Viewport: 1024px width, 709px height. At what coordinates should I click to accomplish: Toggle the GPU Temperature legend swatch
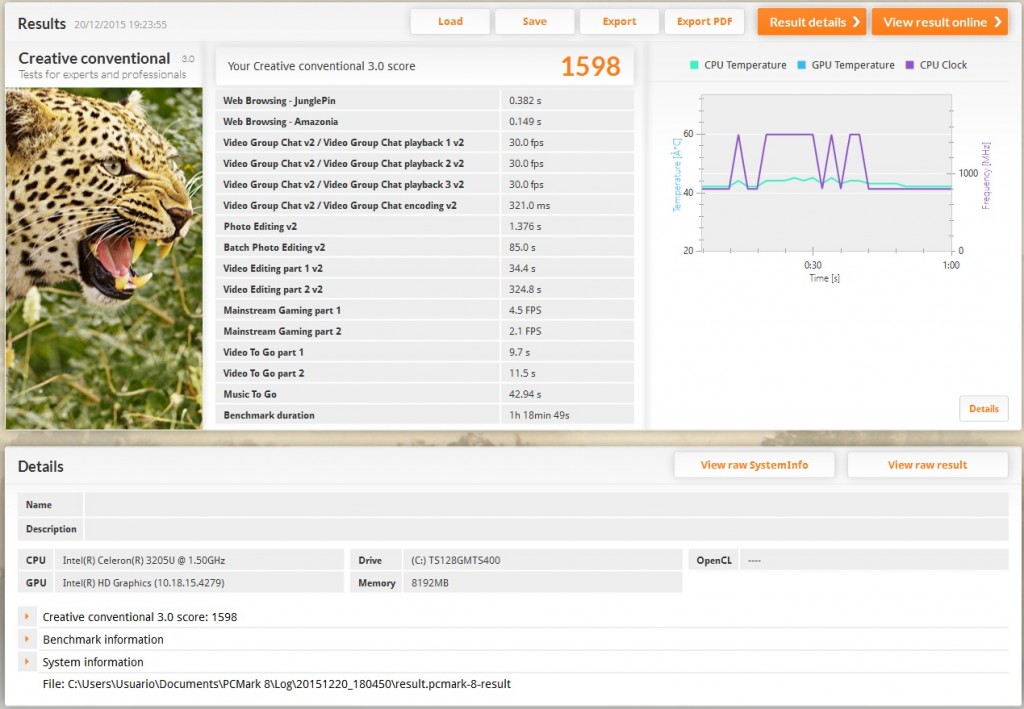point(802,65)
